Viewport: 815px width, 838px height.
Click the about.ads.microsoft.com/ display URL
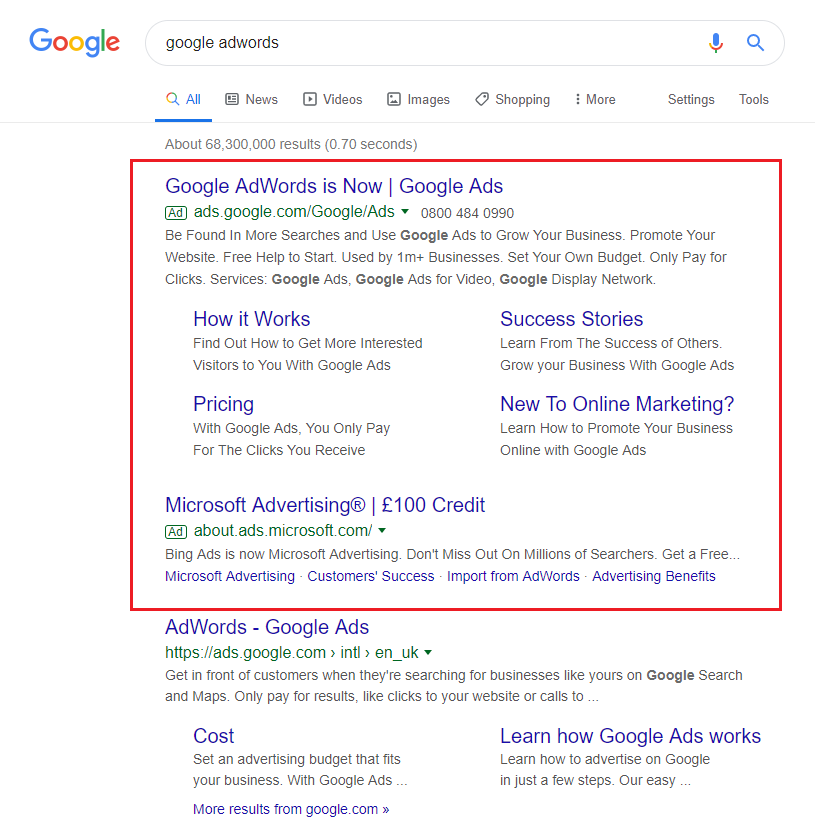(x=283, y=530)
